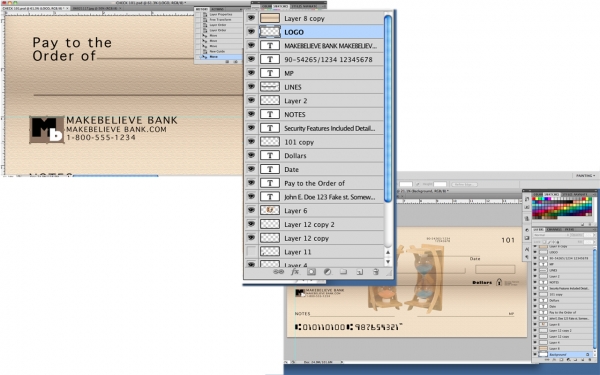600x375 pixels.
Task: Open the PAINTING workspace dropdown
Action: (x=585, y=176)
